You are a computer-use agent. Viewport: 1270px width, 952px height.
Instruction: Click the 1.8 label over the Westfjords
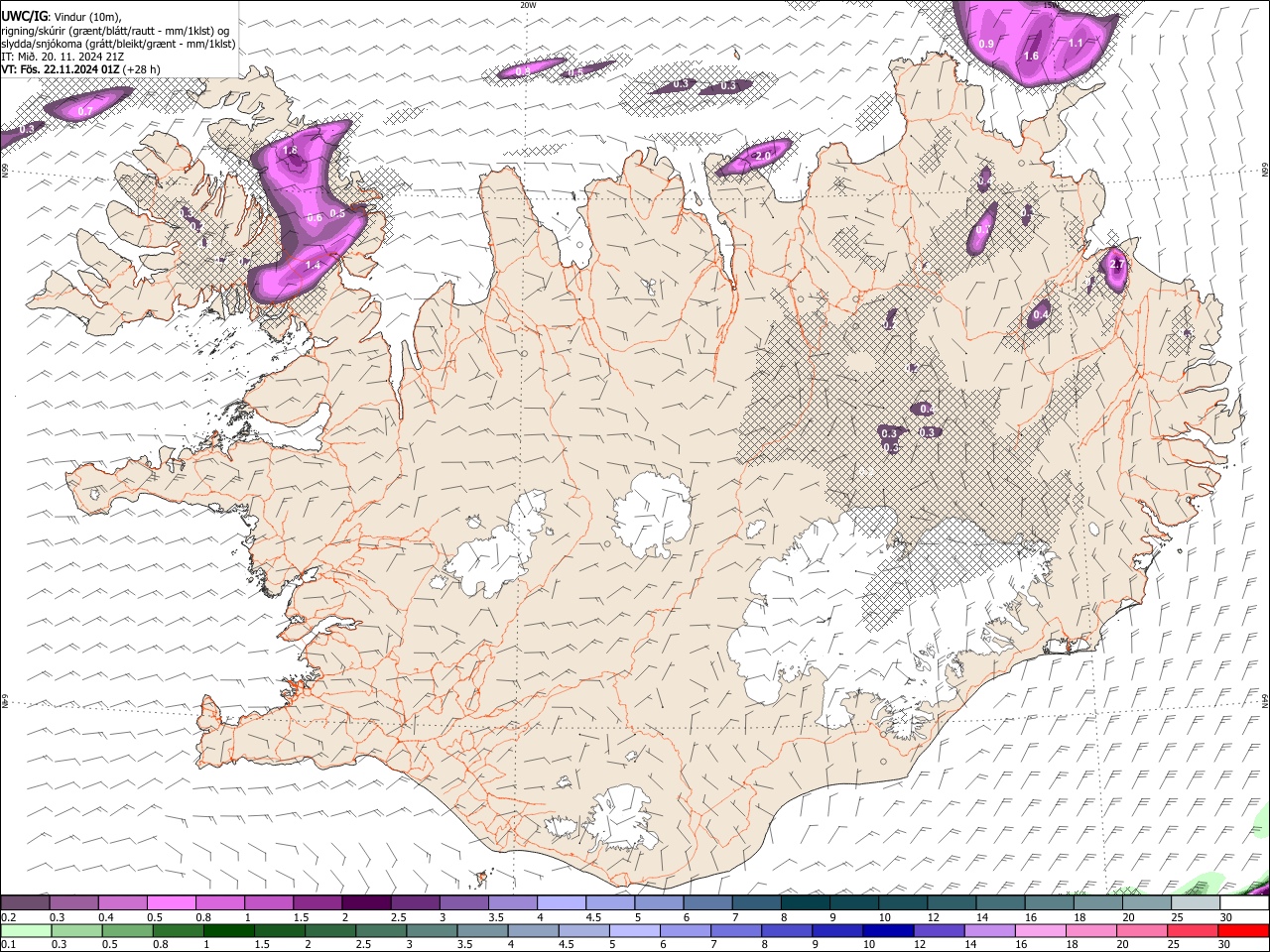click(x=291, y=151)
